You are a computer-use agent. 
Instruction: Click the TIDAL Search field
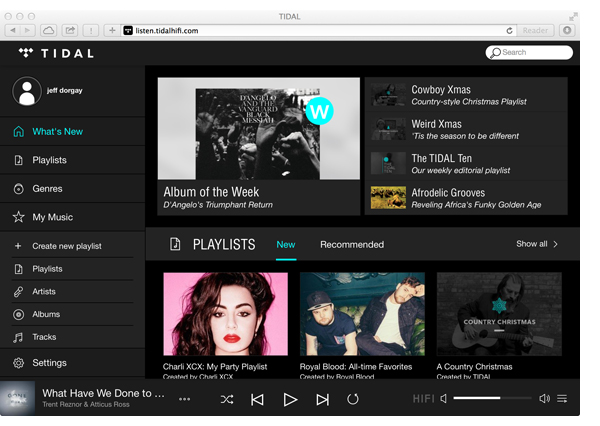point(529,52)
